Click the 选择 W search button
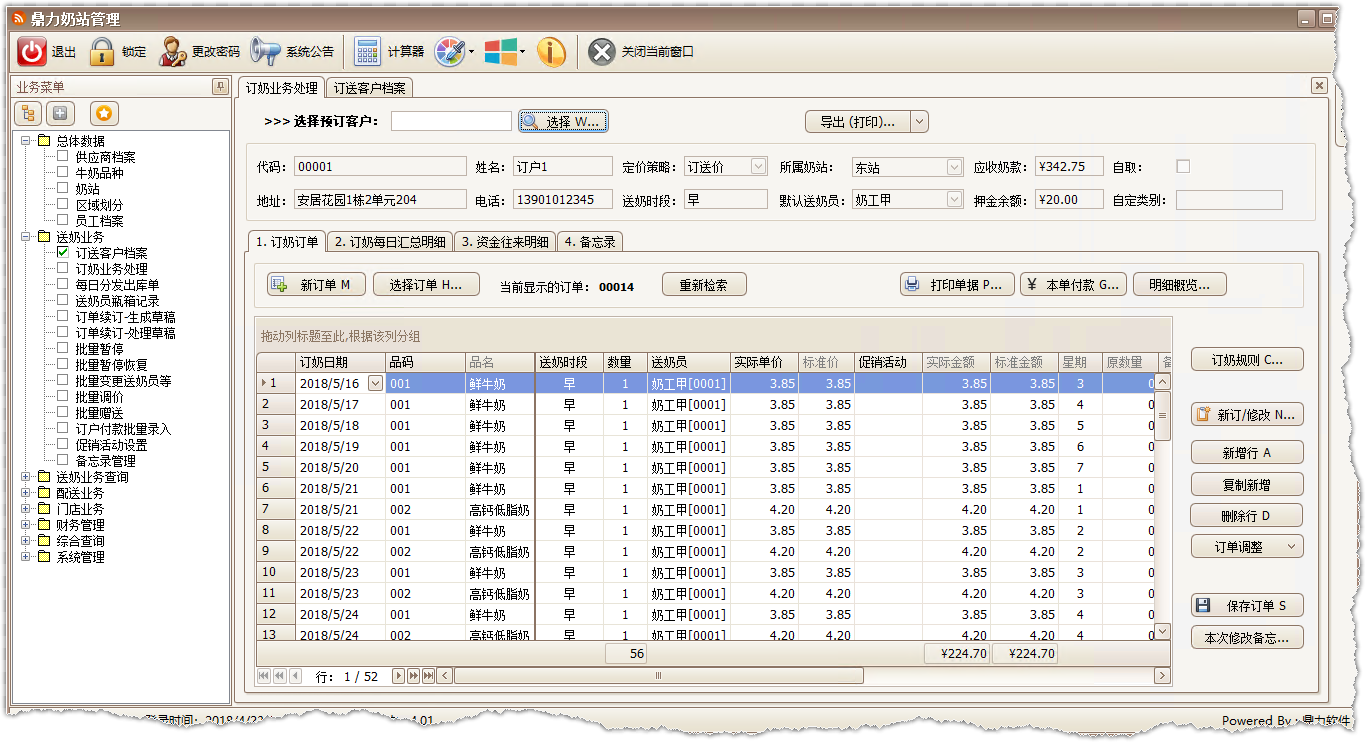This screenshot has height=755, width=1365. 563,122
